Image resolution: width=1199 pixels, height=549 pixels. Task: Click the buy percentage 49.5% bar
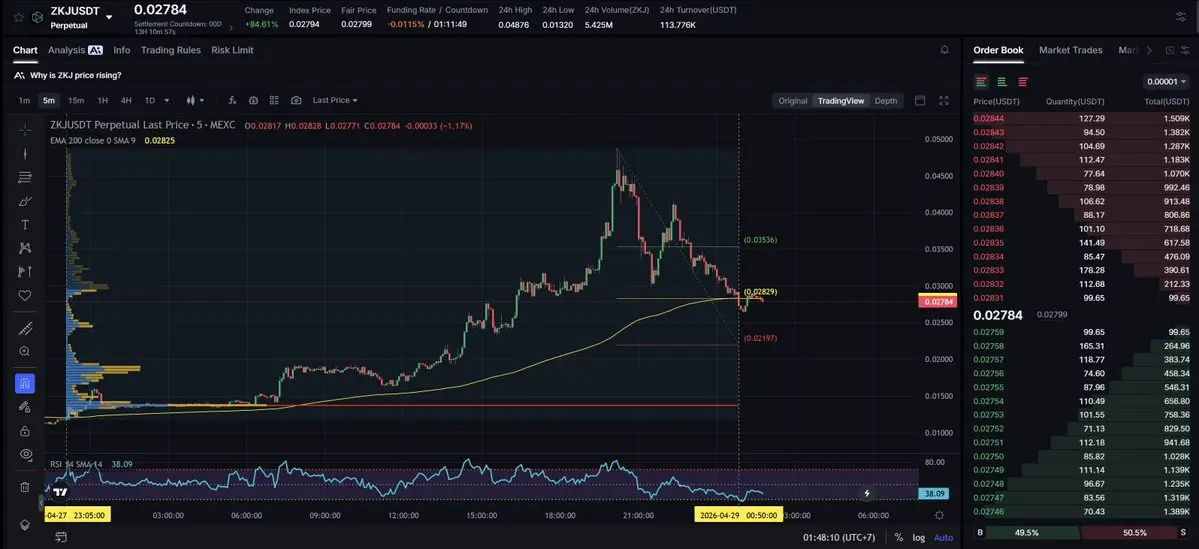pos(1025,532)
